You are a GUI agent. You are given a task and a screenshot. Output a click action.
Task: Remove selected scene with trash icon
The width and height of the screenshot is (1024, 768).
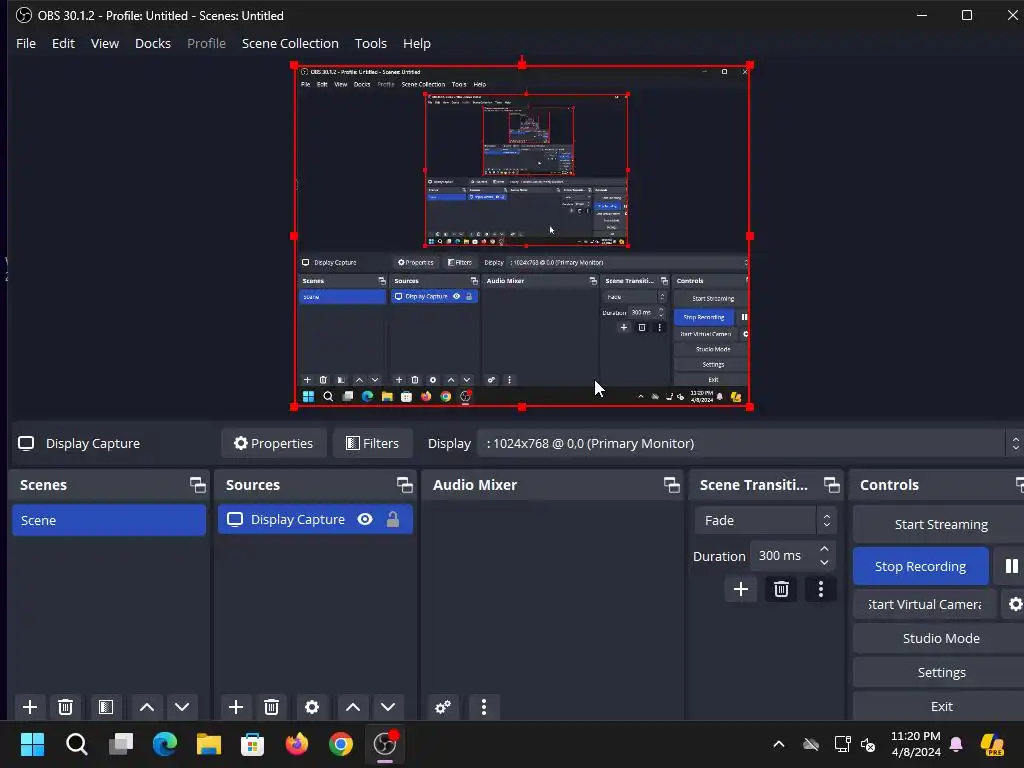click(65, 707)
